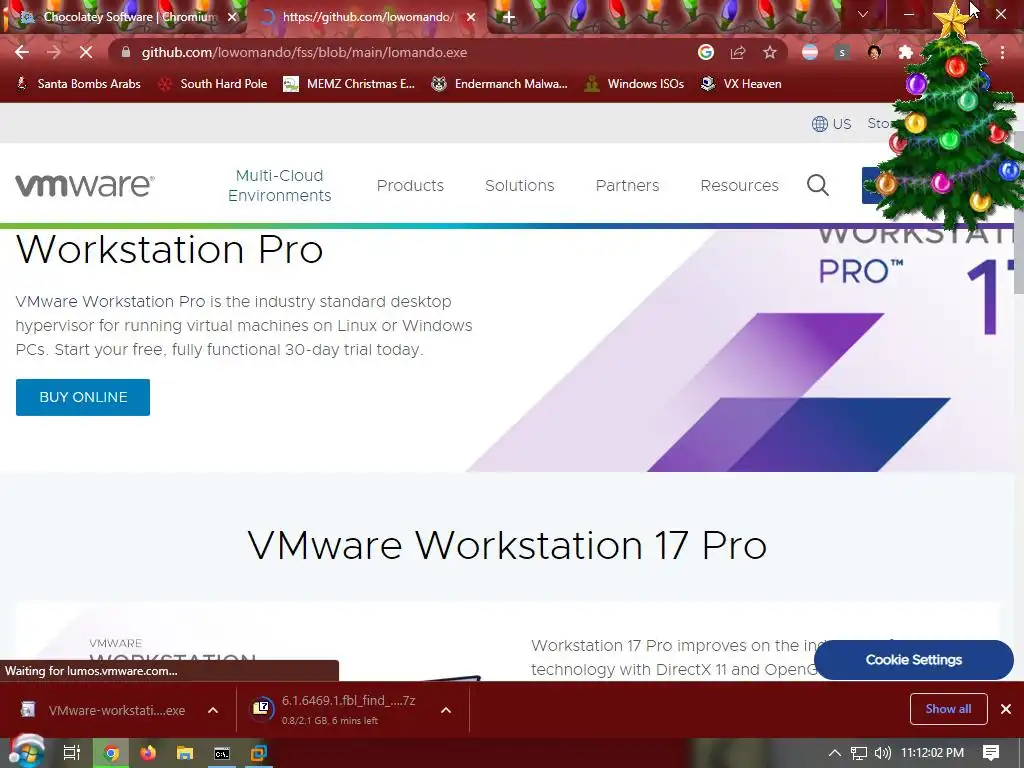
Task: Click the 11:12:02 PM clock
Action: coord(933,753)
